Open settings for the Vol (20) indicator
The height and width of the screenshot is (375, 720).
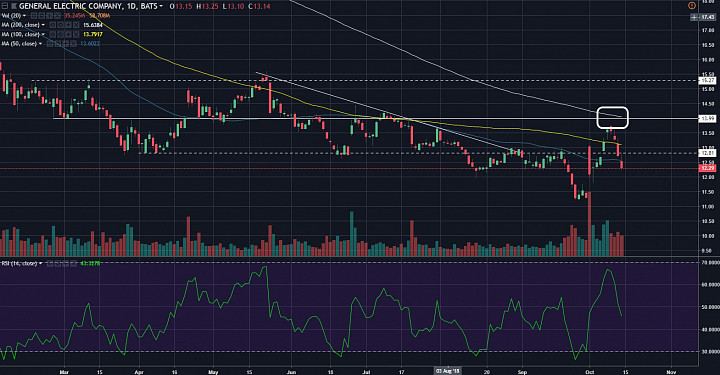41,16
